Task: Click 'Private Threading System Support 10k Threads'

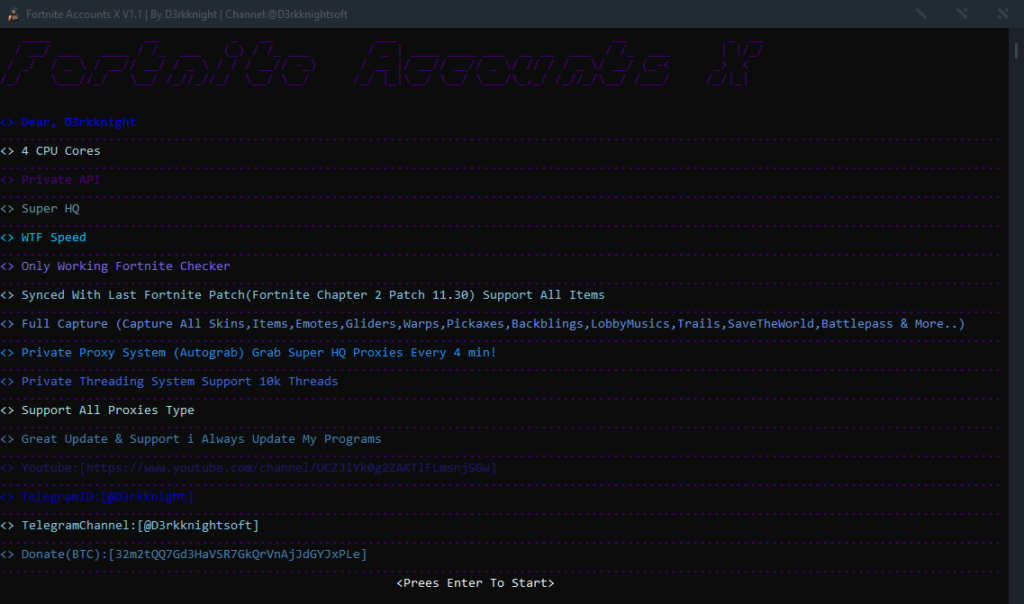Action: 180,381
